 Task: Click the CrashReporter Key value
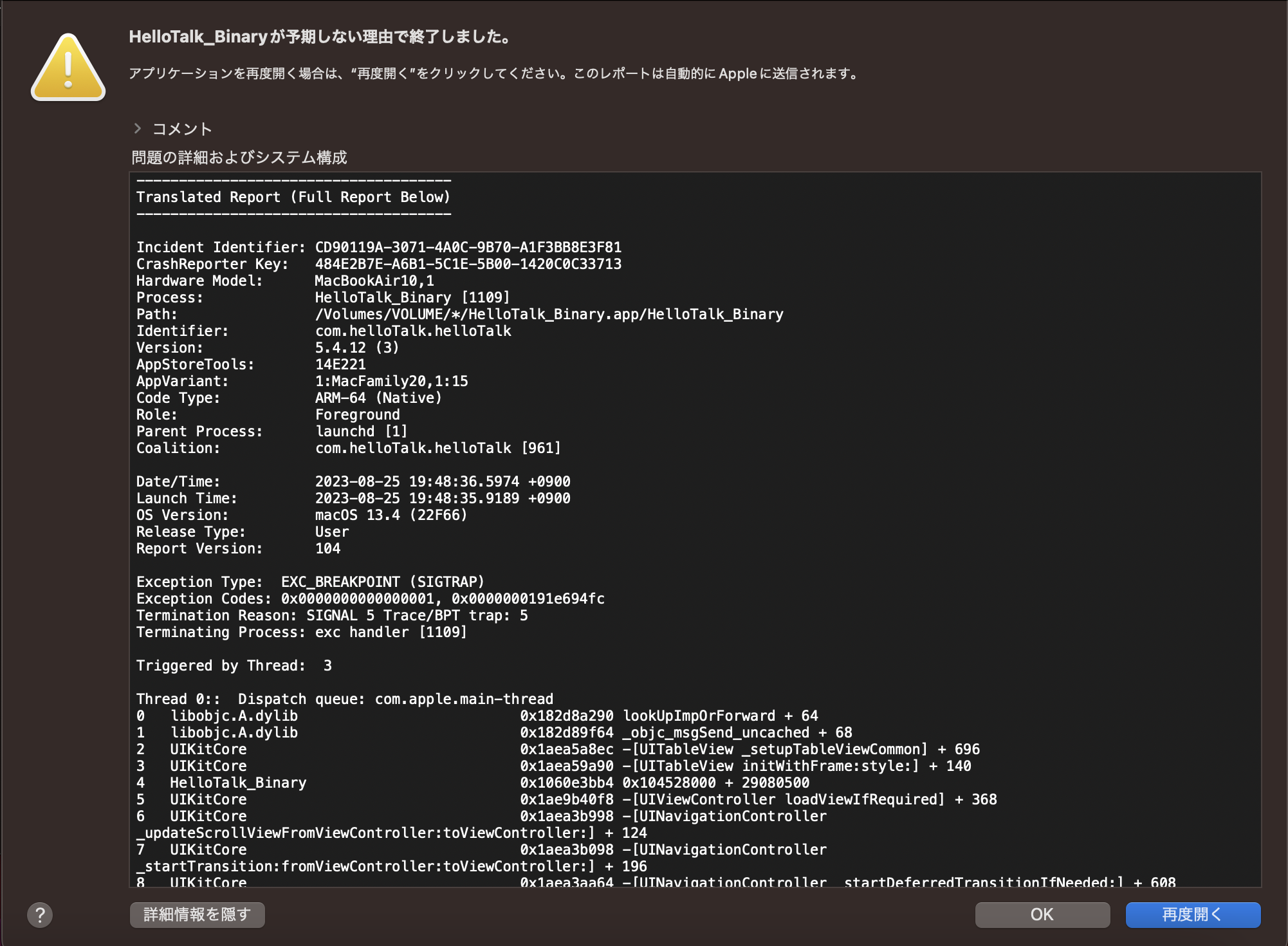tap(468, 264)
